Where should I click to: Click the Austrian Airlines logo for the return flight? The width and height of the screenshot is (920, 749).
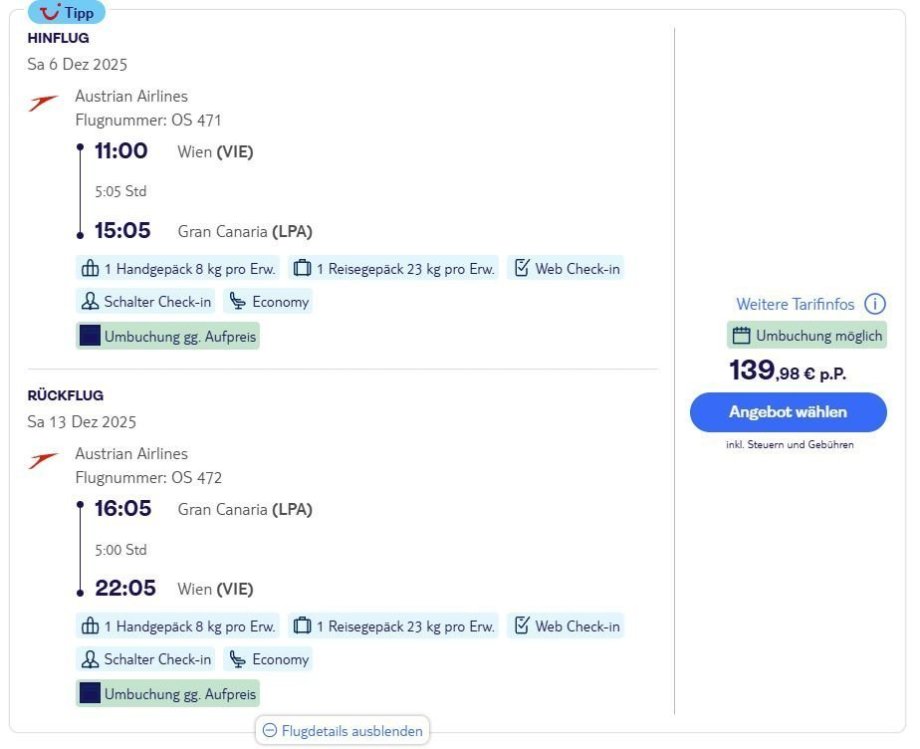click(x=43, y=460)
